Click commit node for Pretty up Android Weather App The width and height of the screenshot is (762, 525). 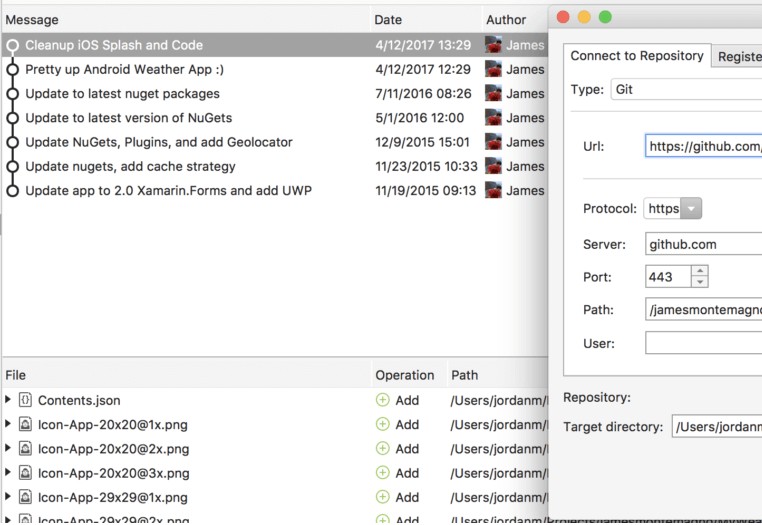pyautogui.click(x=12, y=69)
